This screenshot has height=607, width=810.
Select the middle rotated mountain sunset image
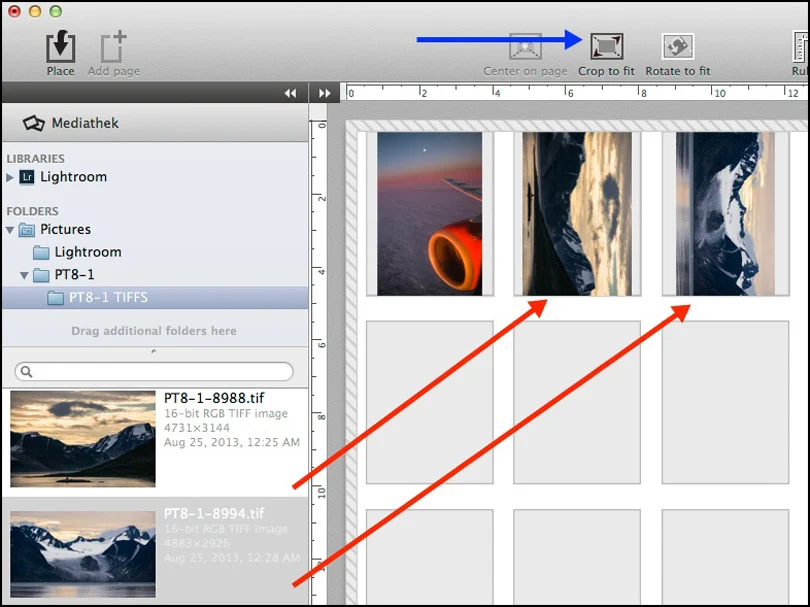577,214
